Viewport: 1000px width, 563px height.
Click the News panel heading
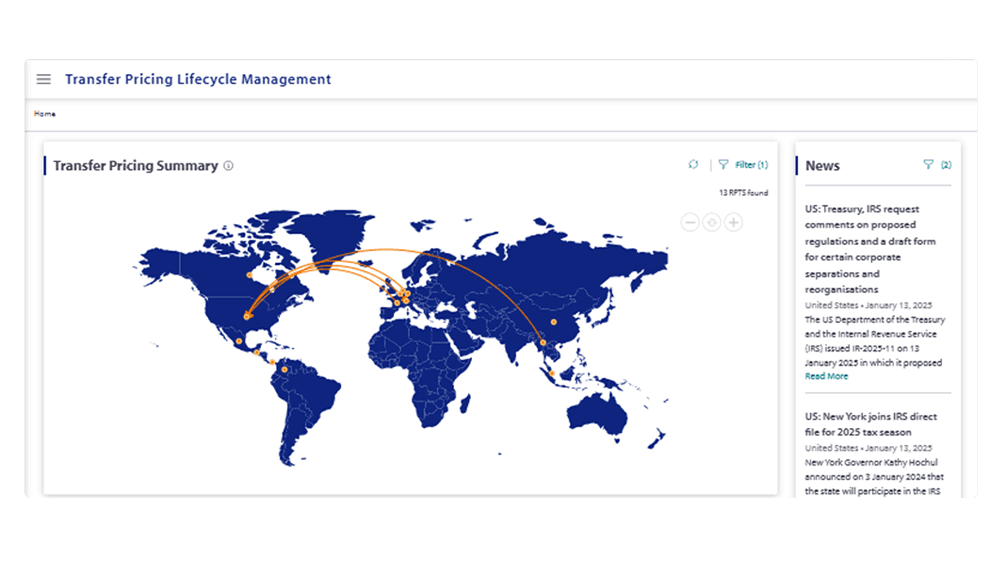pos(822,166)
